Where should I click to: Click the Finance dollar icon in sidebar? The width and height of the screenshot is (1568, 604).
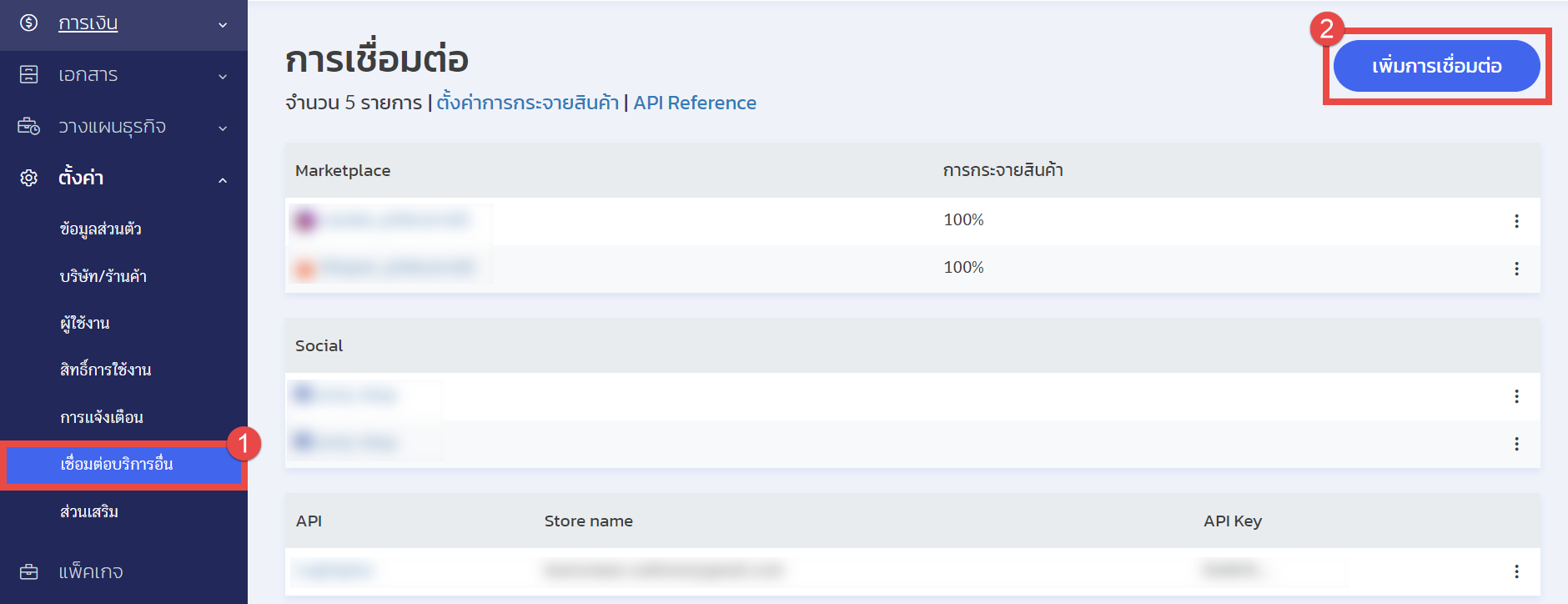coord(29,23)
